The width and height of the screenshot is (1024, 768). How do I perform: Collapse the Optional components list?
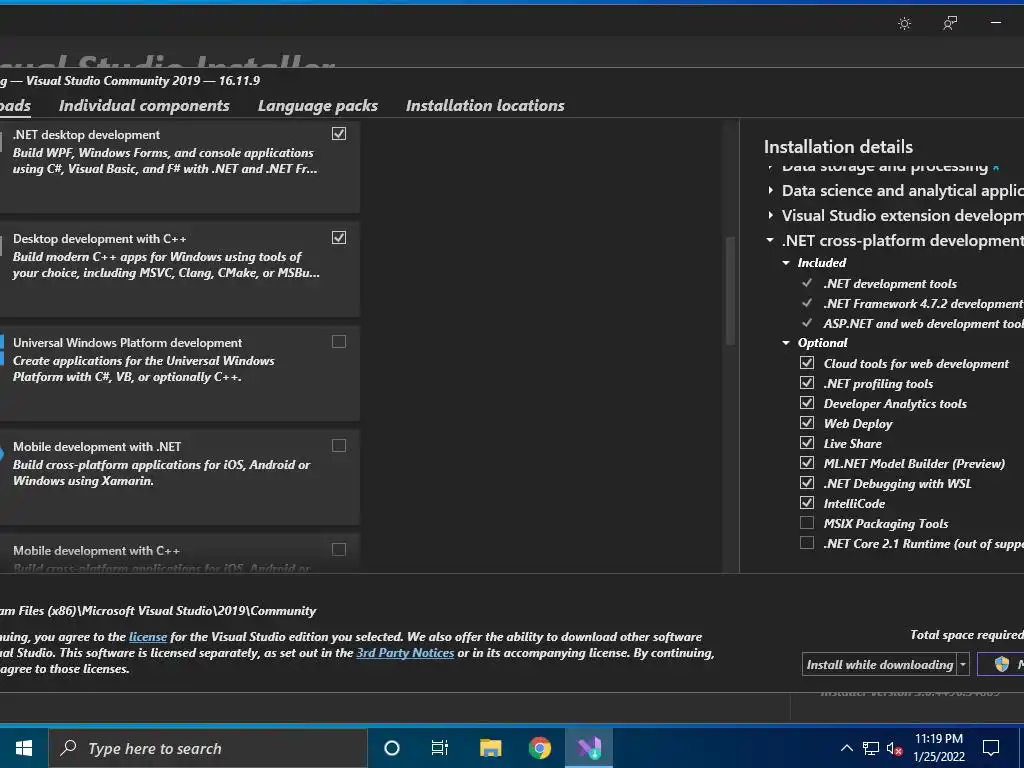(786, 343)
